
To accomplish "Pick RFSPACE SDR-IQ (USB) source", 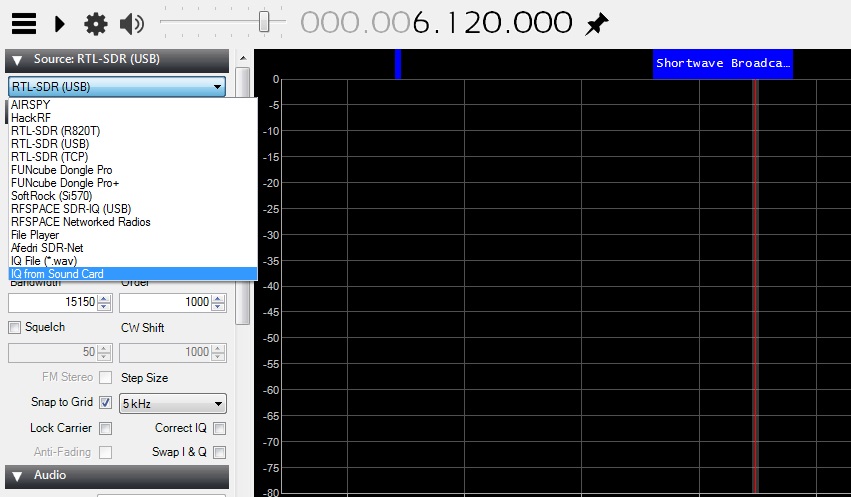I will pos(133,209).
